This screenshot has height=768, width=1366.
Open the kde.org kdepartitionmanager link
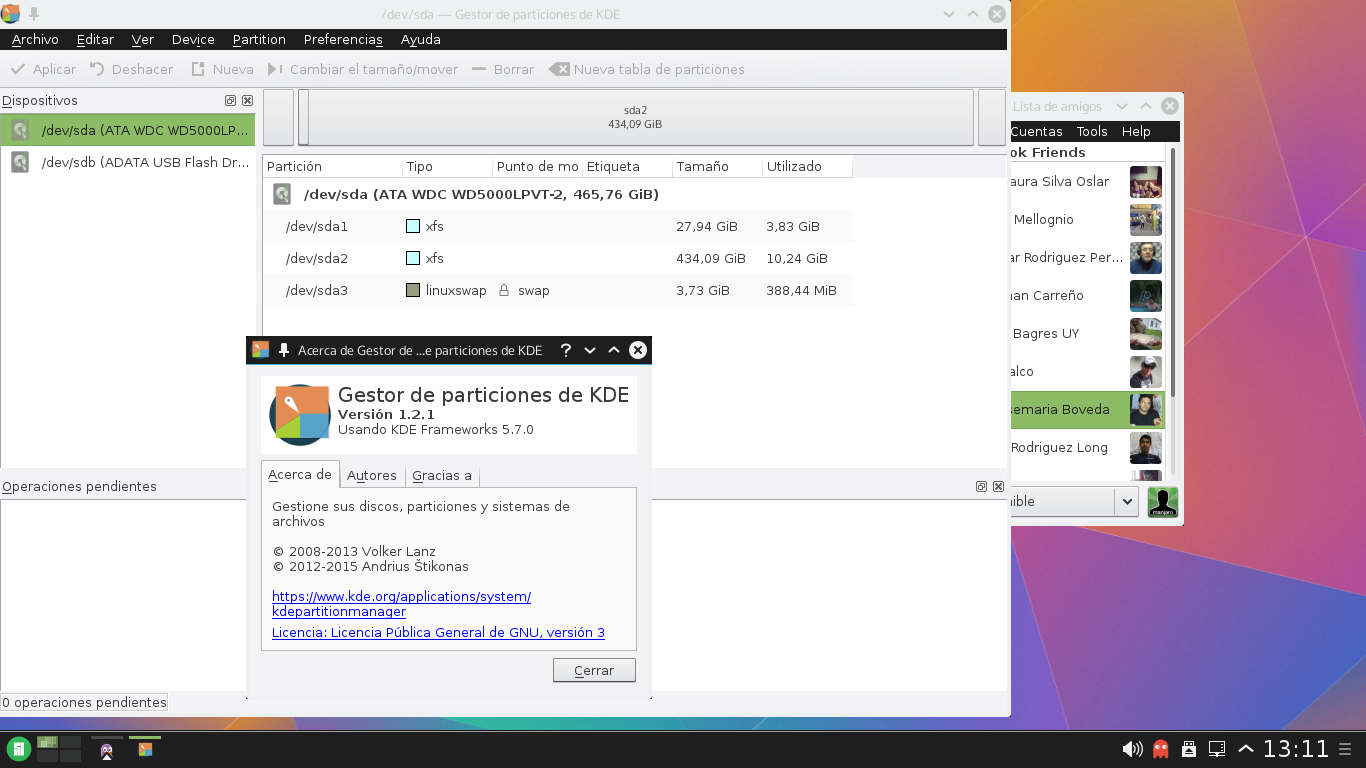(x=401, y=604)
